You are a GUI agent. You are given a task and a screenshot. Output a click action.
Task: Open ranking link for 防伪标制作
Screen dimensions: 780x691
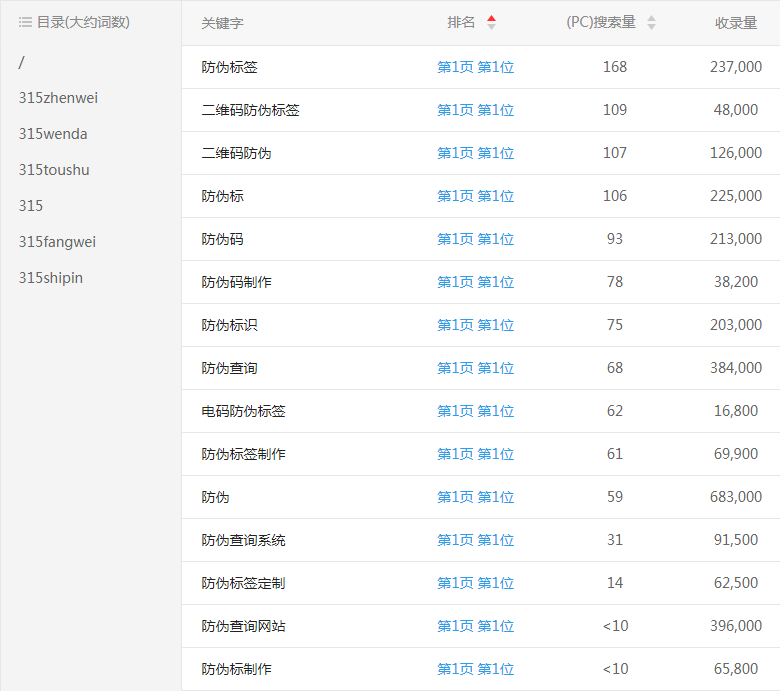tap(475, 669)
